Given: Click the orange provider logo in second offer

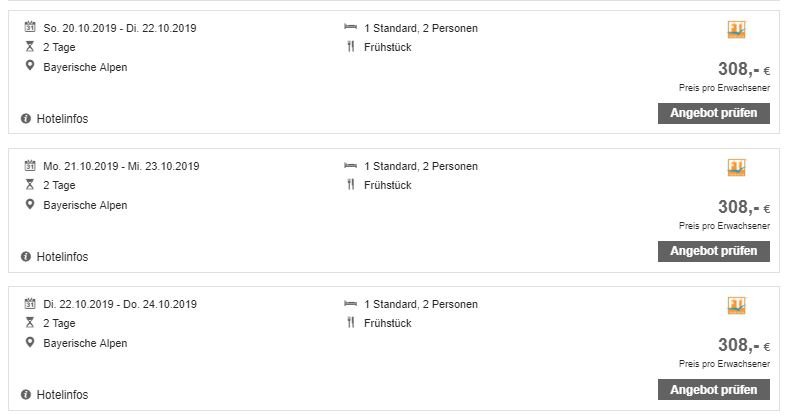Looking at the screenshot, I should tap(736, 168).
